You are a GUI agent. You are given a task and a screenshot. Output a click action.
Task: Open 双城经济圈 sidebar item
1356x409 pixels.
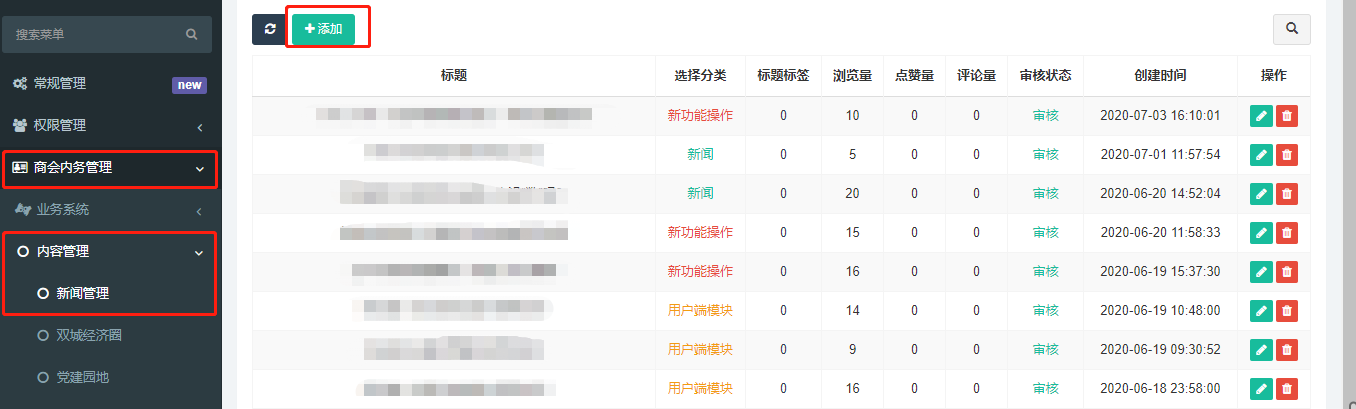coord(89,336)
